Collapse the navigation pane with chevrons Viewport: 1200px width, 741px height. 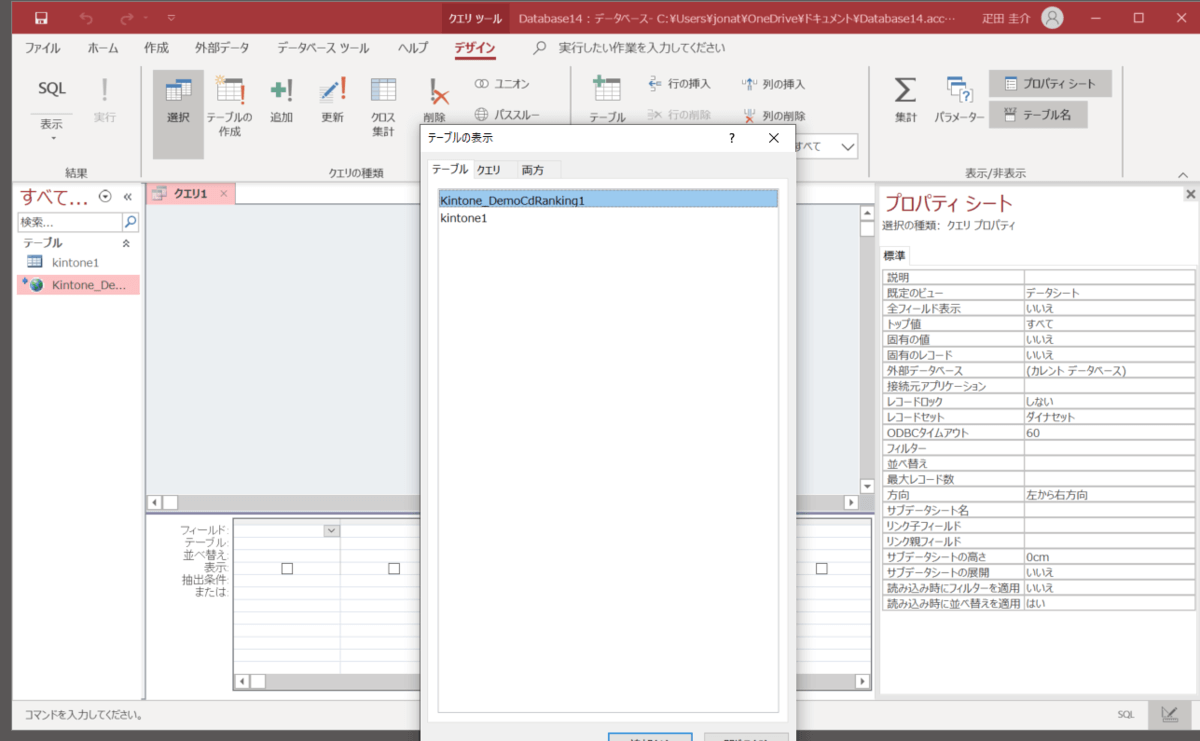[127, 197]
